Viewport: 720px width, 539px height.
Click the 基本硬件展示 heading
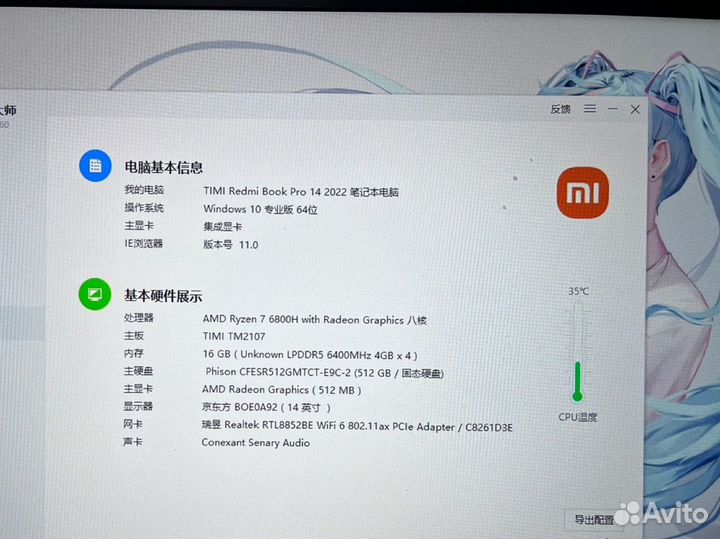coord(163,296)
